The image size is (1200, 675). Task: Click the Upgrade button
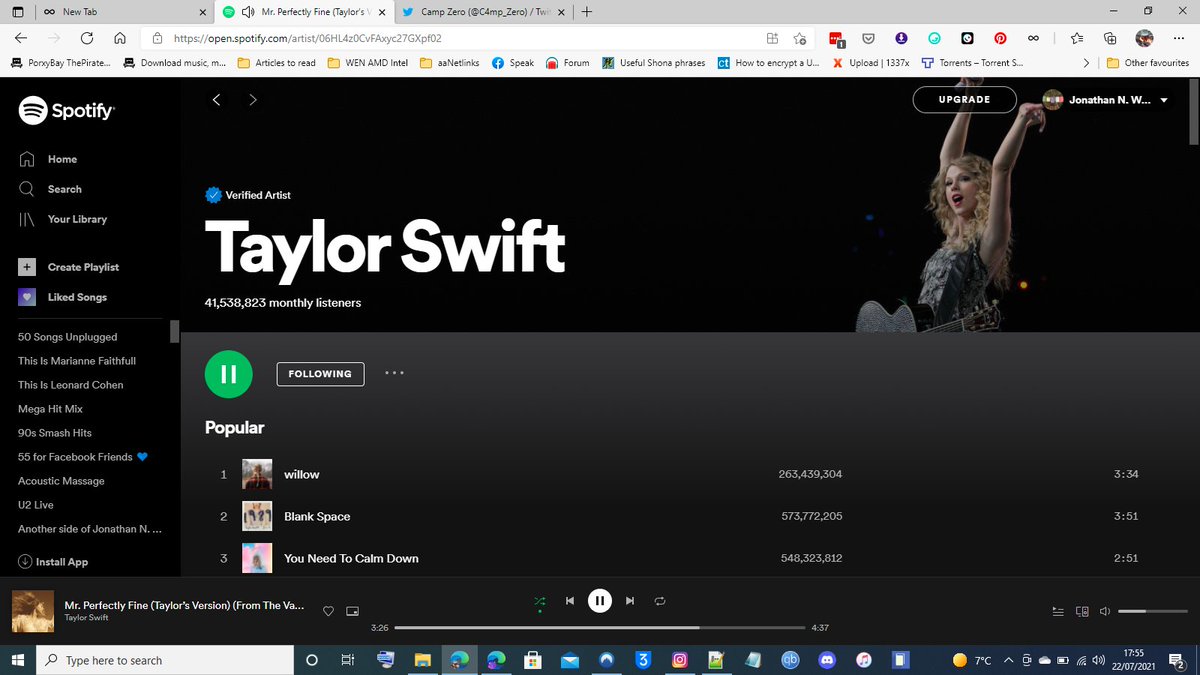(x=964, y=100)
